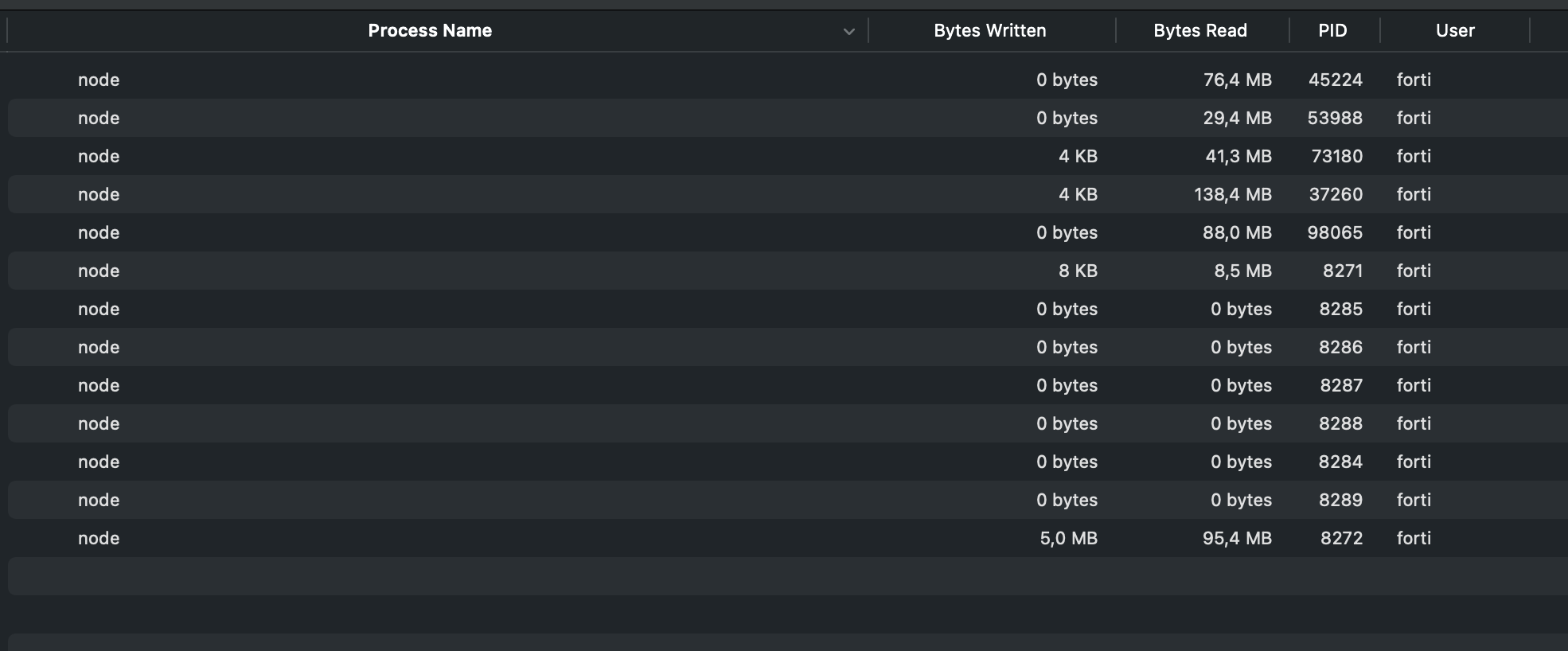The width and height of the screenshot is (1568, 651).
Task: Click the PID 8272 cell
Action: point(1341,538)
